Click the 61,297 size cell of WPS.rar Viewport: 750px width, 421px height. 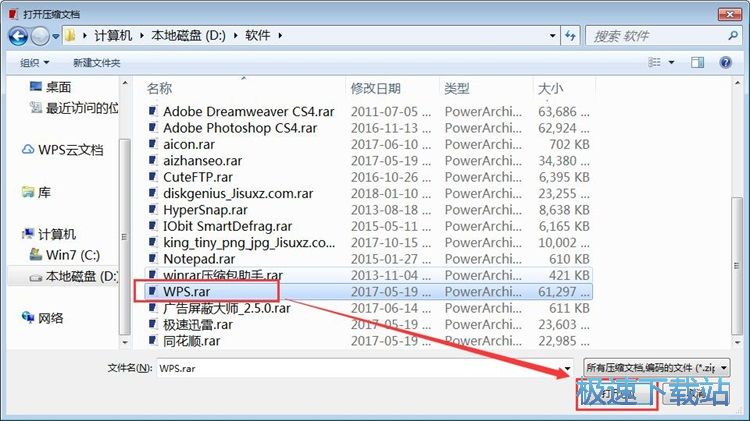click(x=563, y=291)
